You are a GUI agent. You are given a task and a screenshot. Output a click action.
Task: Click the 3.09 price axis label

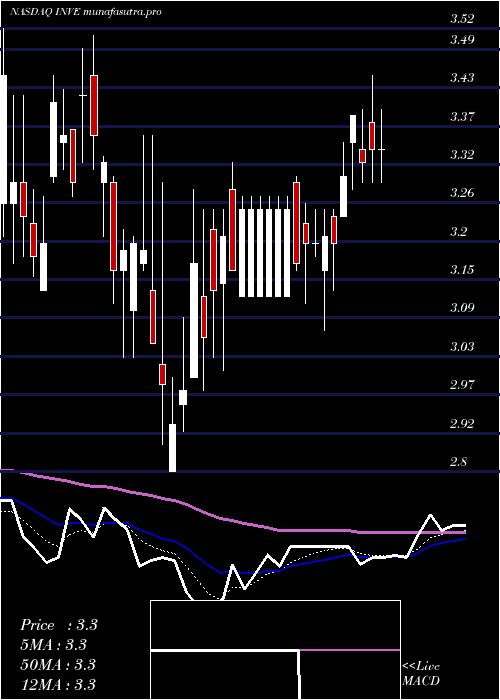pos(462,308)
